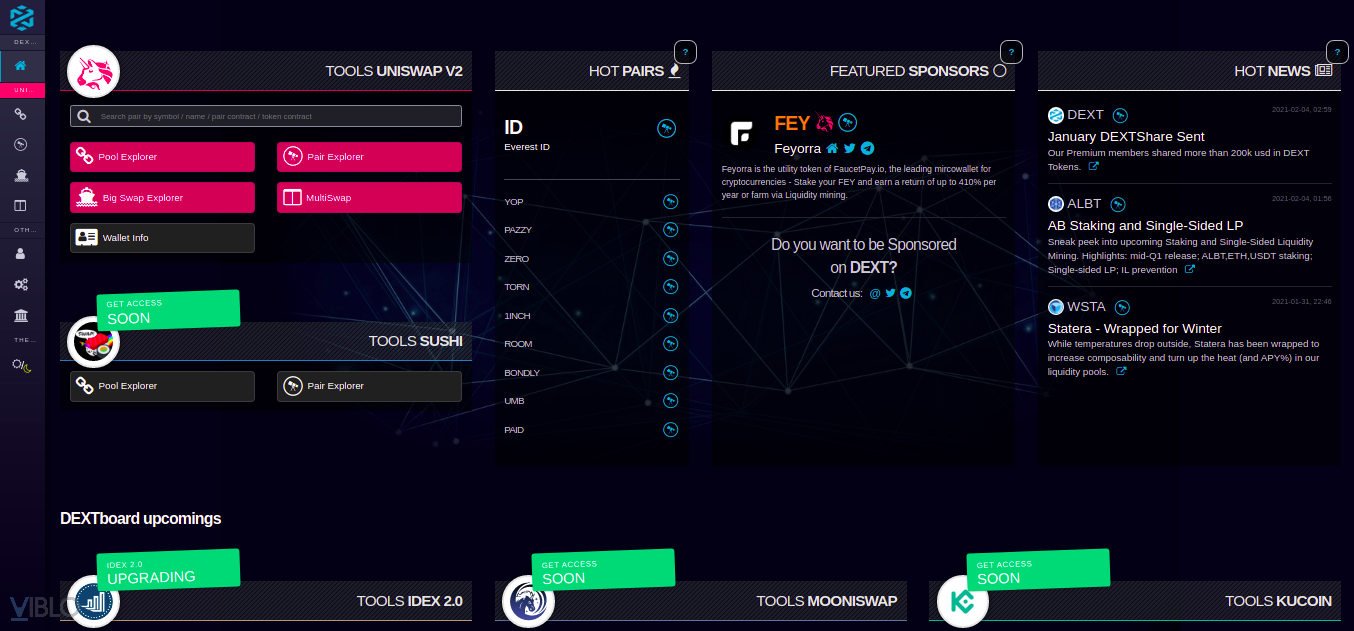Open MultiSwap columns icon in sidebar

point(21,206)
